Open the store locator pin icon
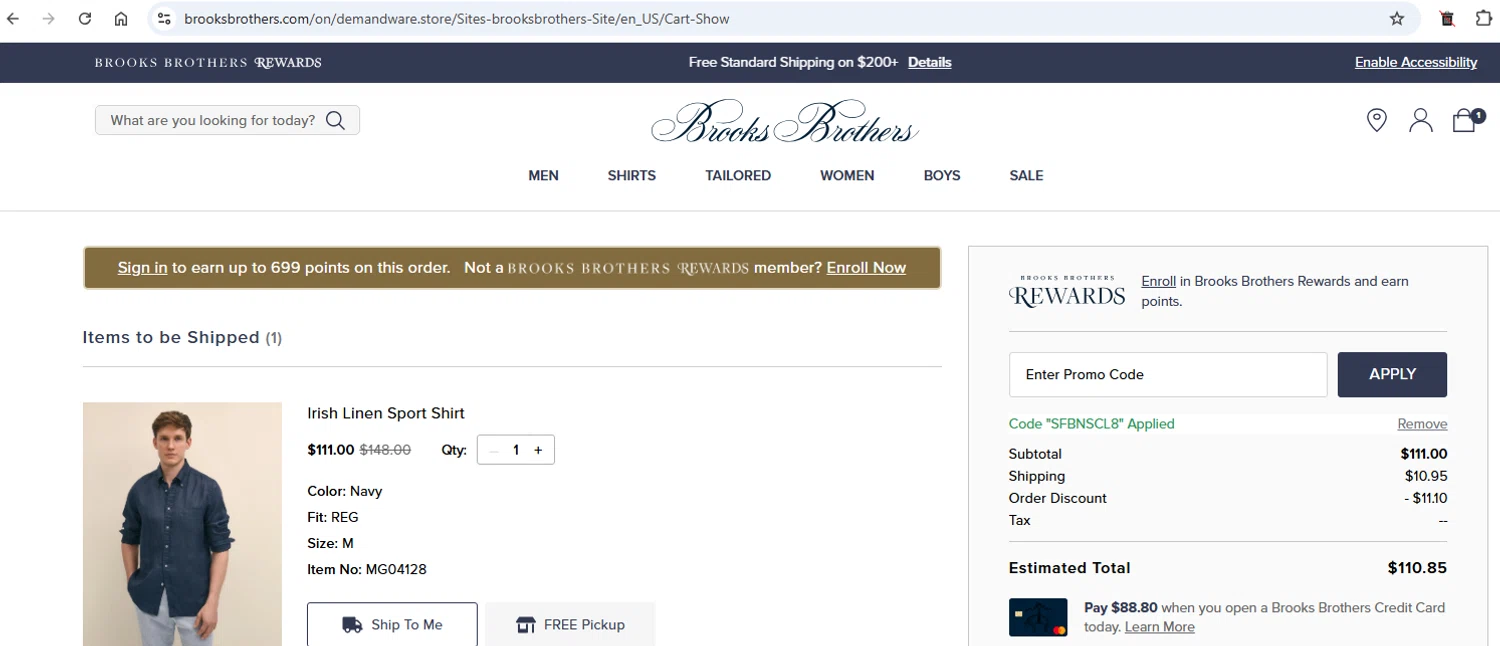Image resolution: width=1500 pixels, height=646 pixels. 1377,121
